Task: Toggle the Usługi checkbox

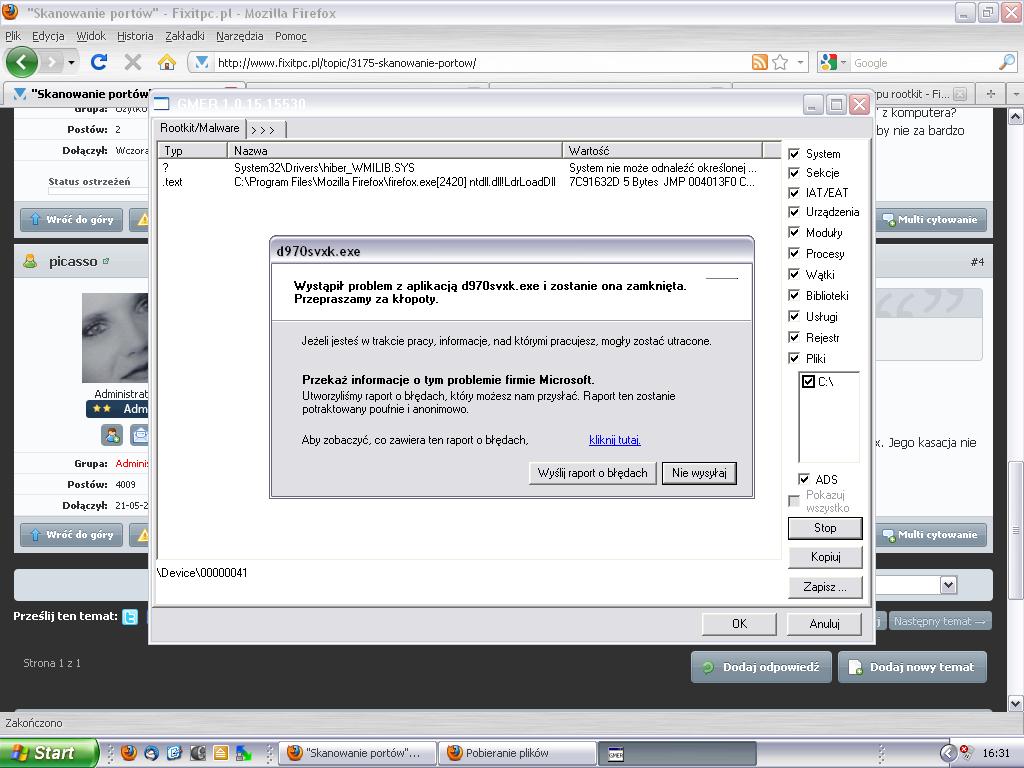Action: pyautogui.click(x=794, y=316)
